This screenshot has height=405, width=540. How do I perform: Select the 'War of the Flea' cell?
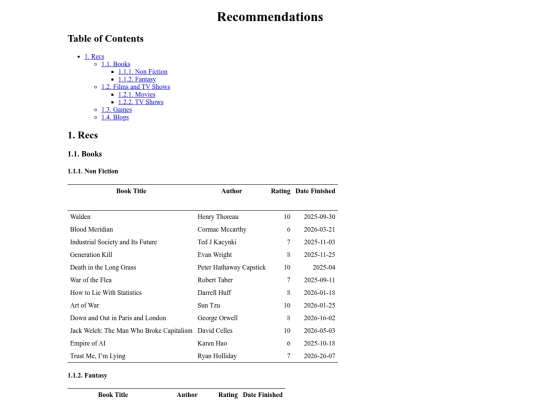click(91, 280)
